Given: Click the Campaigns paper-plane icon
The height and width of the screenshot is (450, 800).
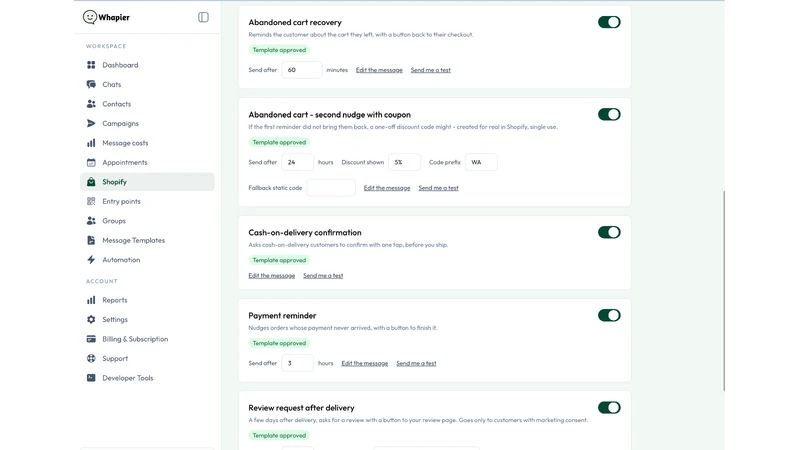Looking at the screenshot, I should [91, 123].
